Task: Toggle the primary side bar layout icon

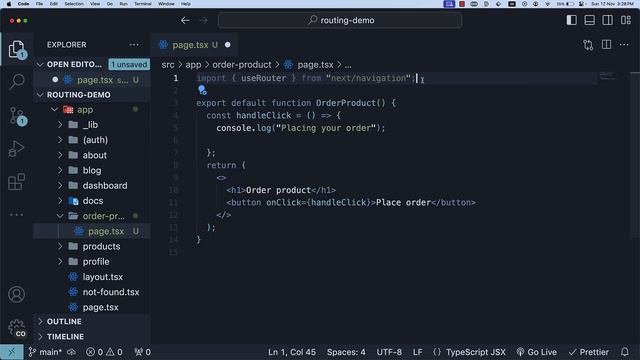Action: click(571, 20)
